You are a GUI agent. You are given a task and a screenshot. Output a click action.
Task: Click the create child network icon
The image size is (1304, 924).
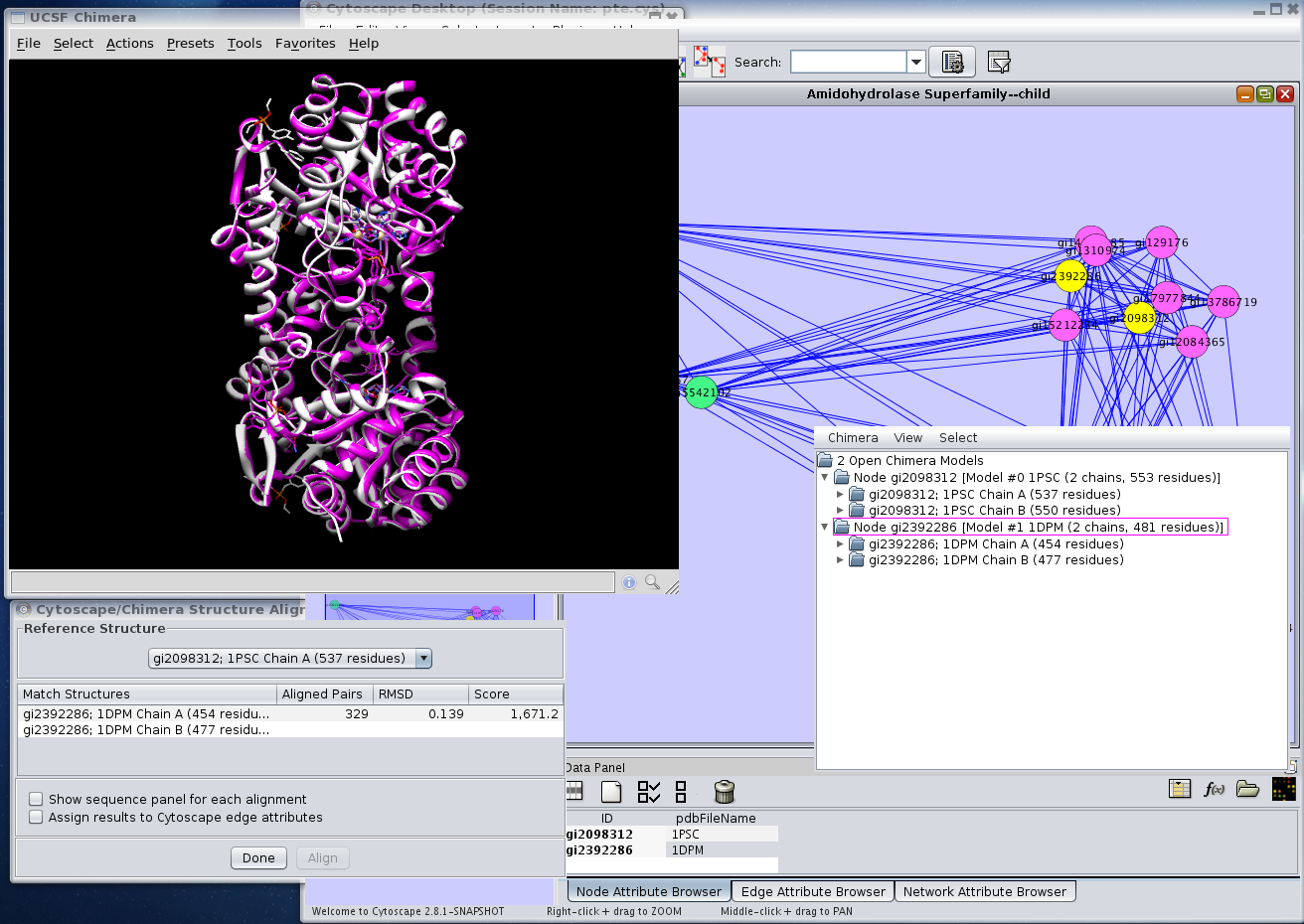coord(709,62)
